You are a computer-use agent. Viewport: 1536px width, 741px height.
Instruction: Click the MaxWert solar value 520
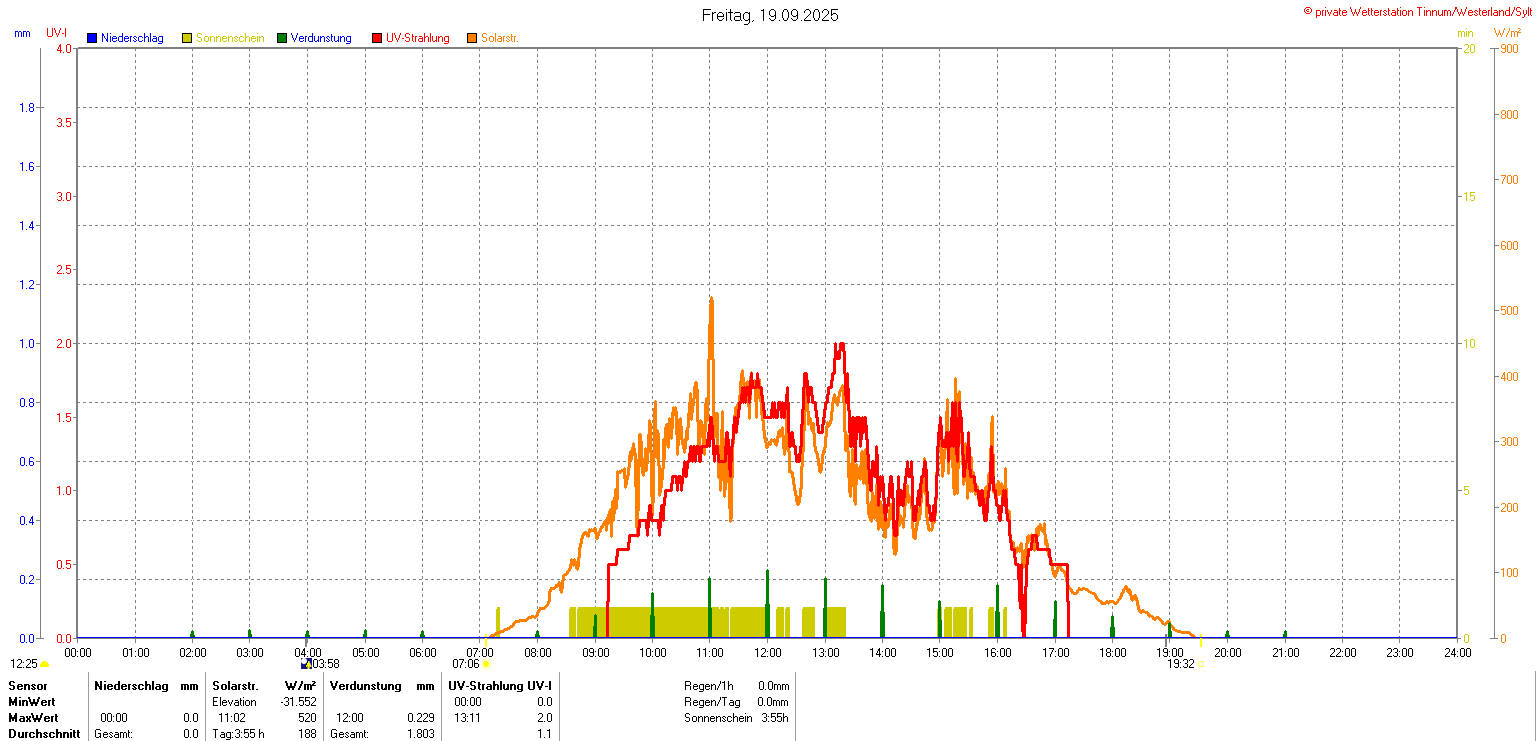pyautogui.click(x=307, y=718)
